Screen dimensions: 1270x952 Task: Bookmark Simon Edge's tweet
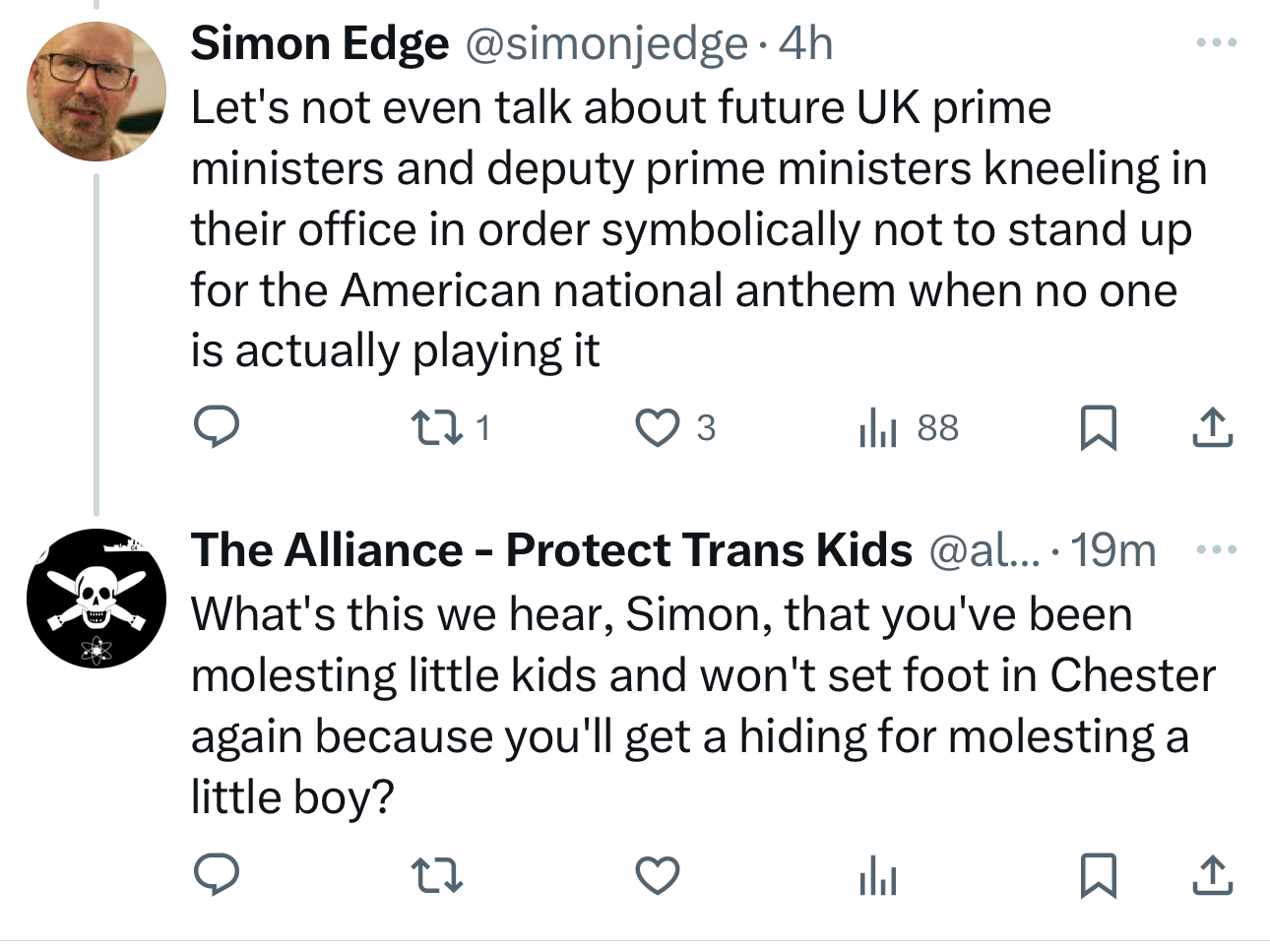(x=1098, y=427)
